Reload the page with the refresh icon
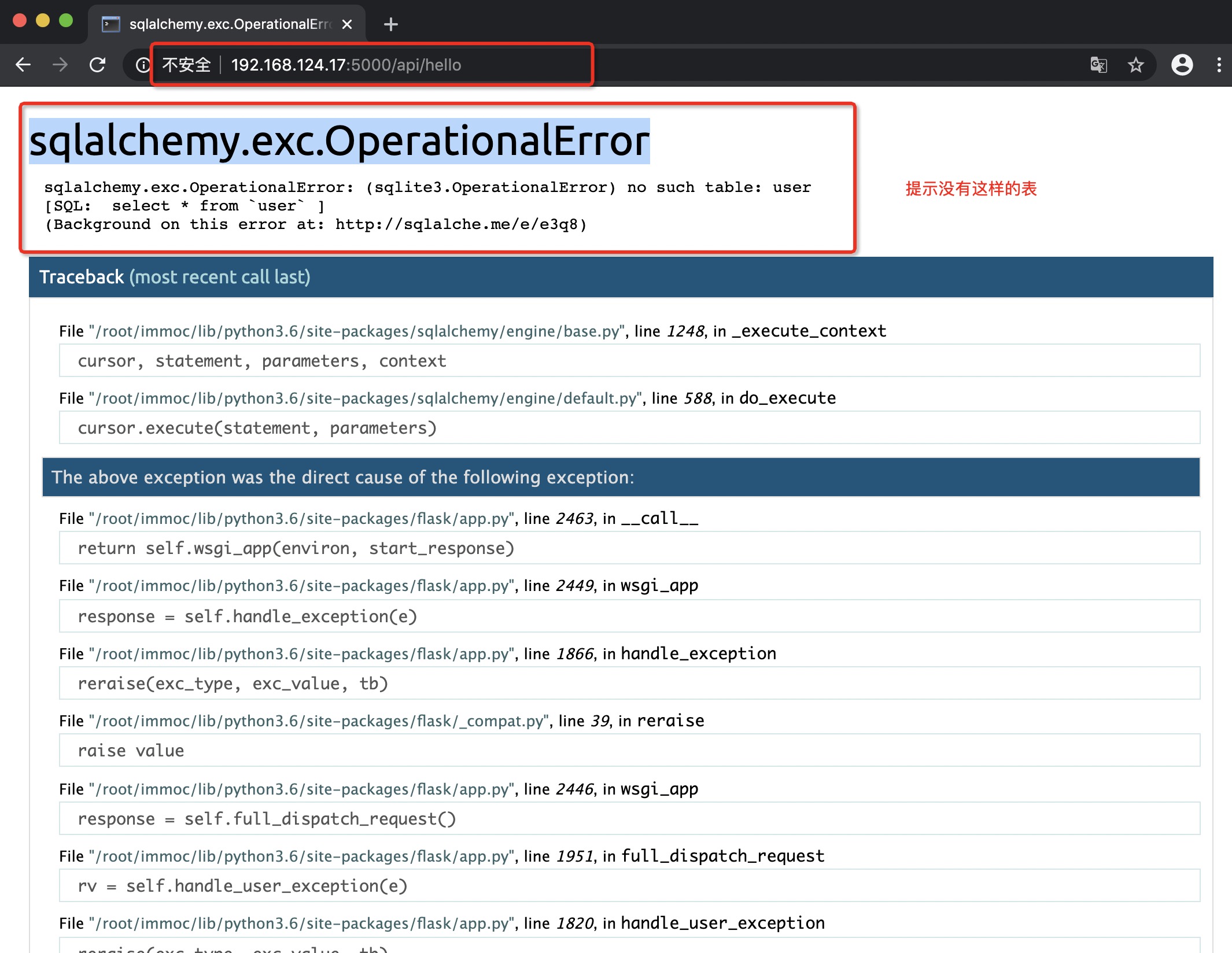 [x=97, y=65]
